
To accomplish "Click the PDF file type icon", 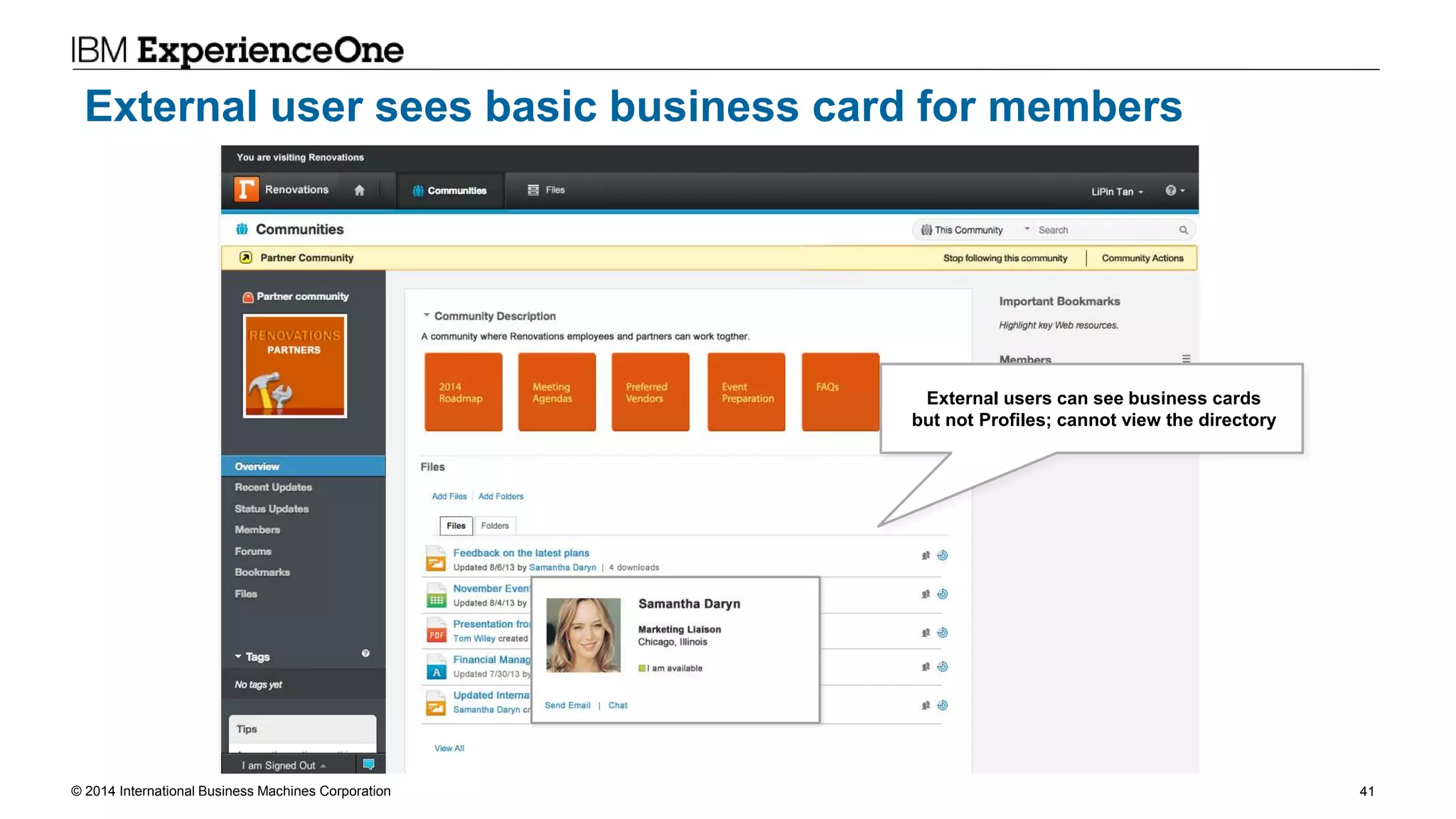I will [x=436, y=631].
